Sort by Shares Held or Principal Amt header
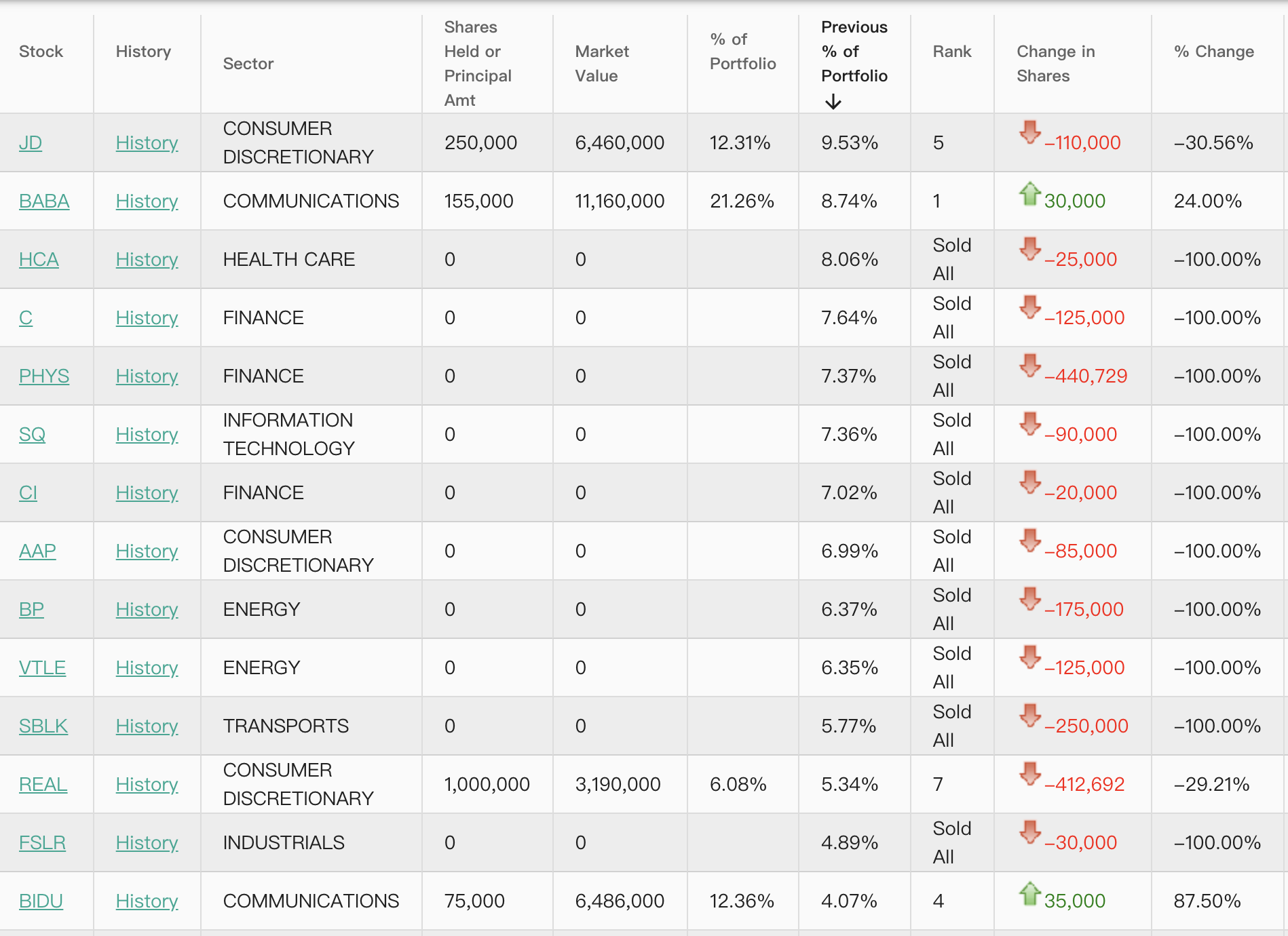1288x936 pixels. (x=478, y=64)
